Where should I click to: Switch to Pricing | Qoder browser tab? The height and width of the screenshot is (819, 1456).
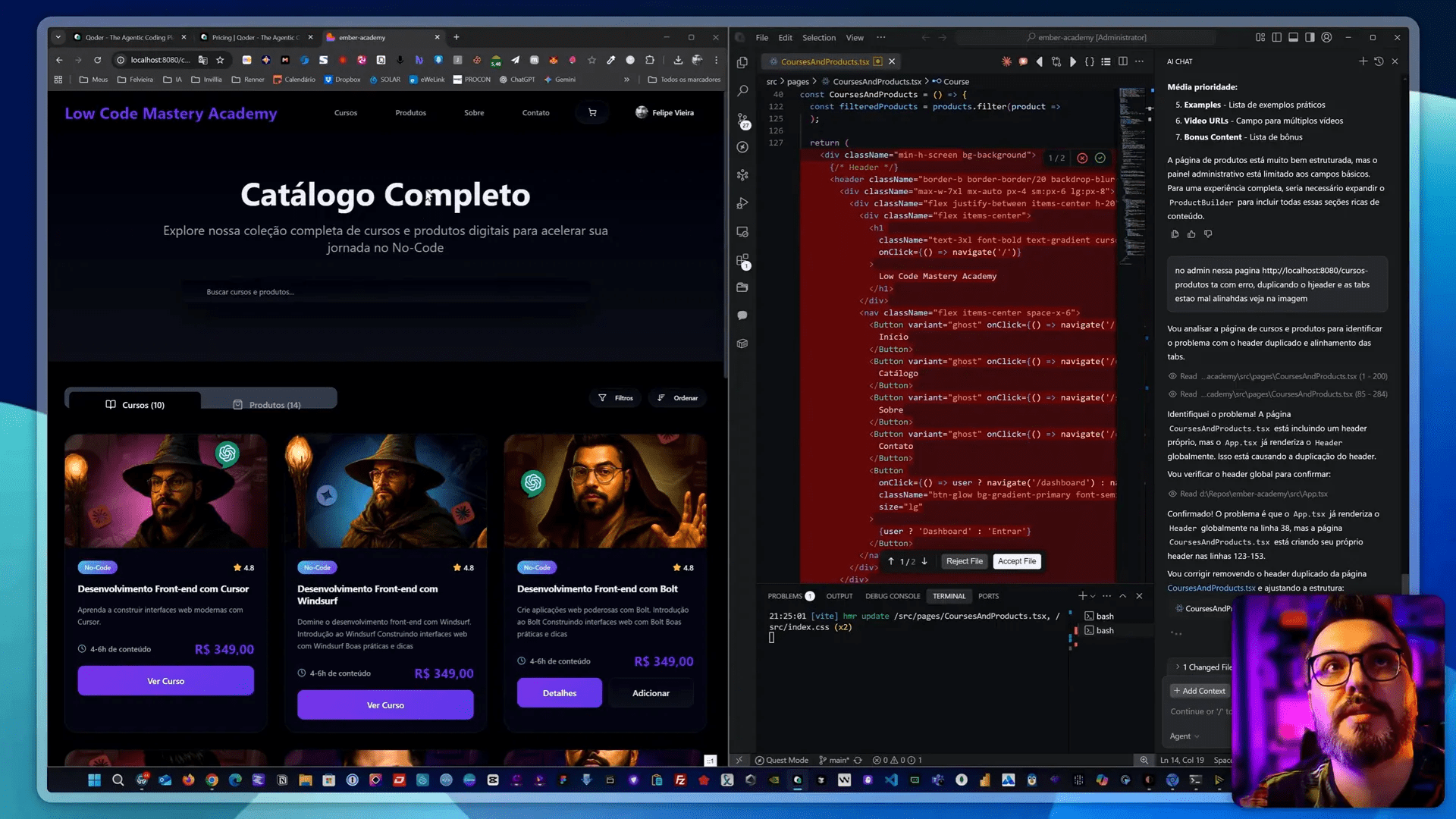tap(256, 37)
